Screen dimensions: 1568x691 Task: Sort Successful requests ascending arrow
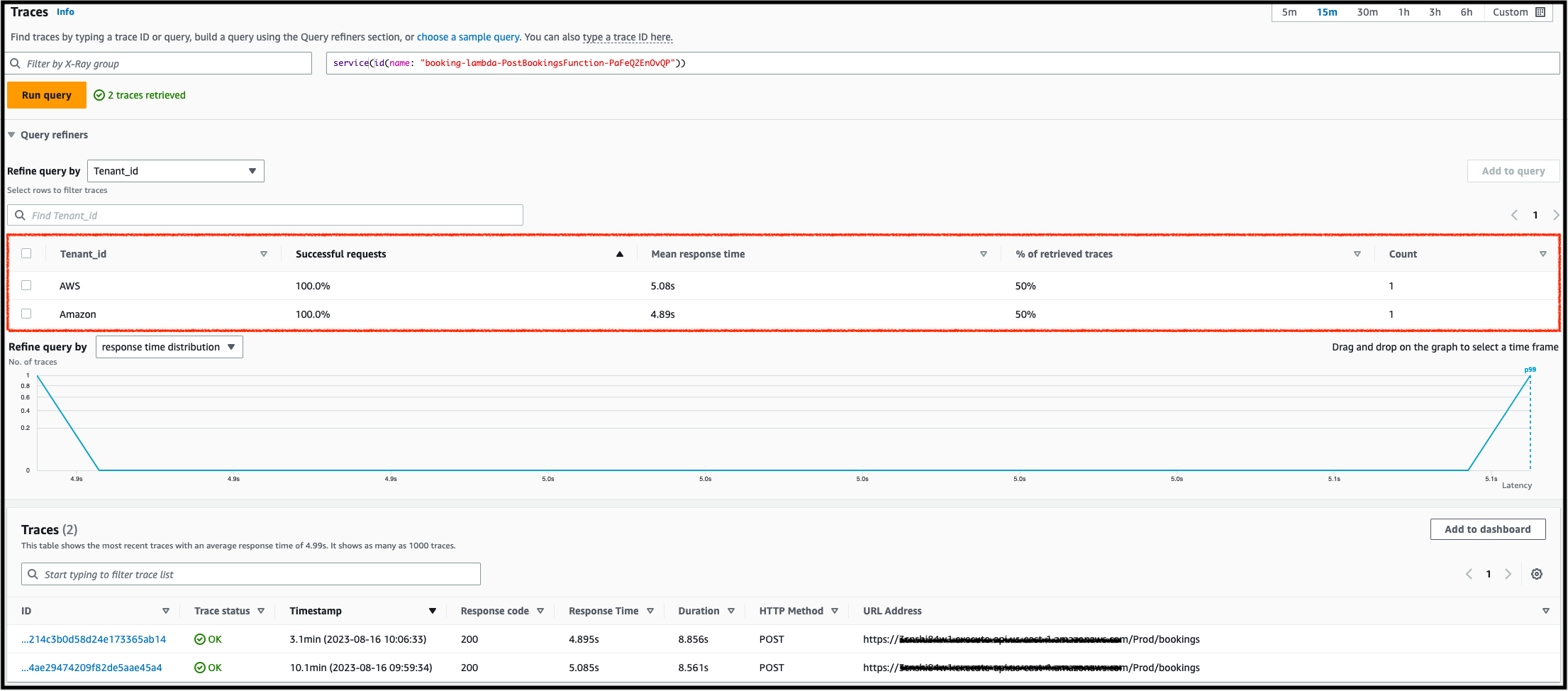620,254
